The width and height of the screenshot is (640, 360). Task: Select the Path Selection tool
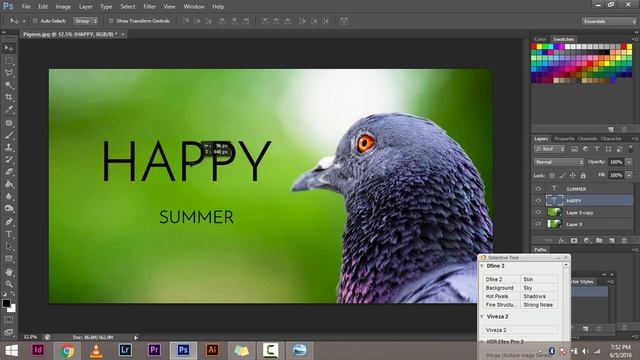pyautogui.click(x=9, y=247)
